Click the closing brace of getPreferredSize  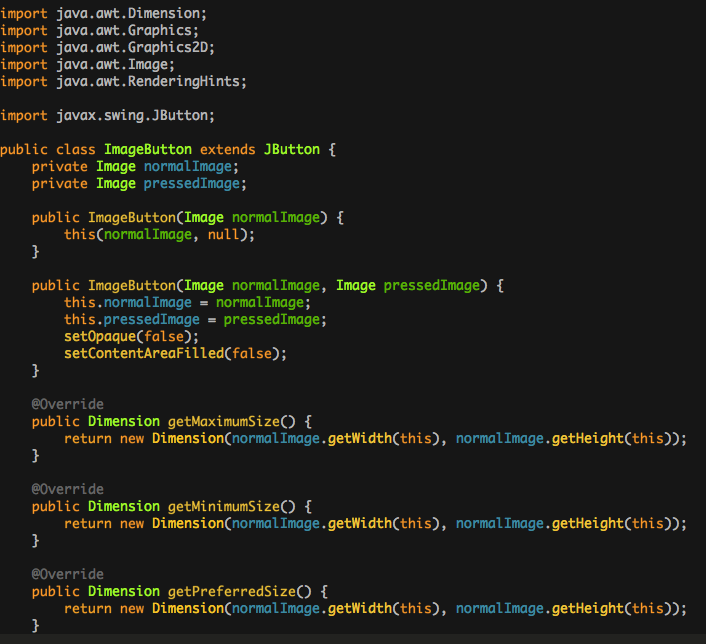pos(36,626)
